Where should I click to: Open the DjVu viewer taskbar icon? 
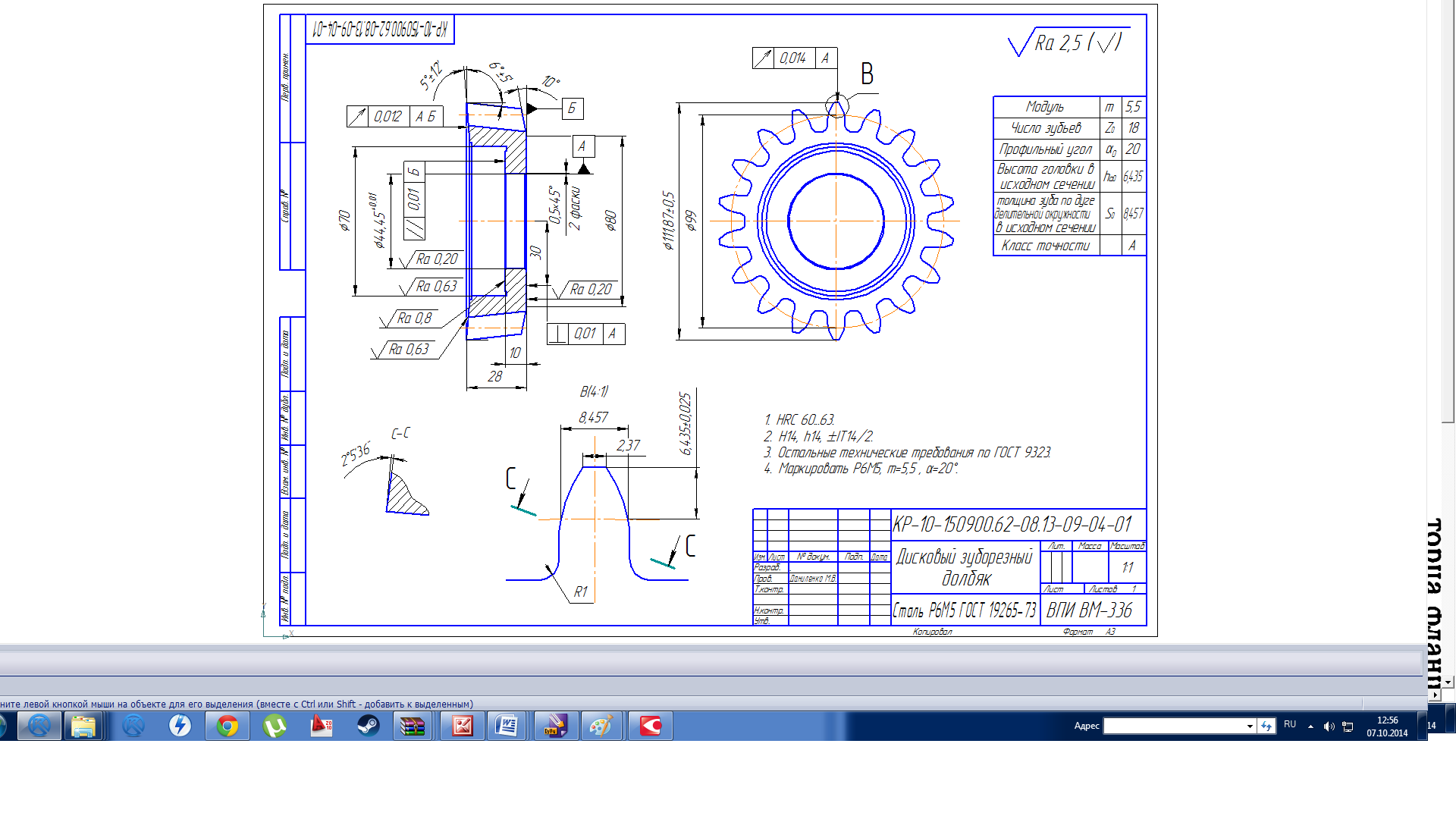(x=556, y=726)
